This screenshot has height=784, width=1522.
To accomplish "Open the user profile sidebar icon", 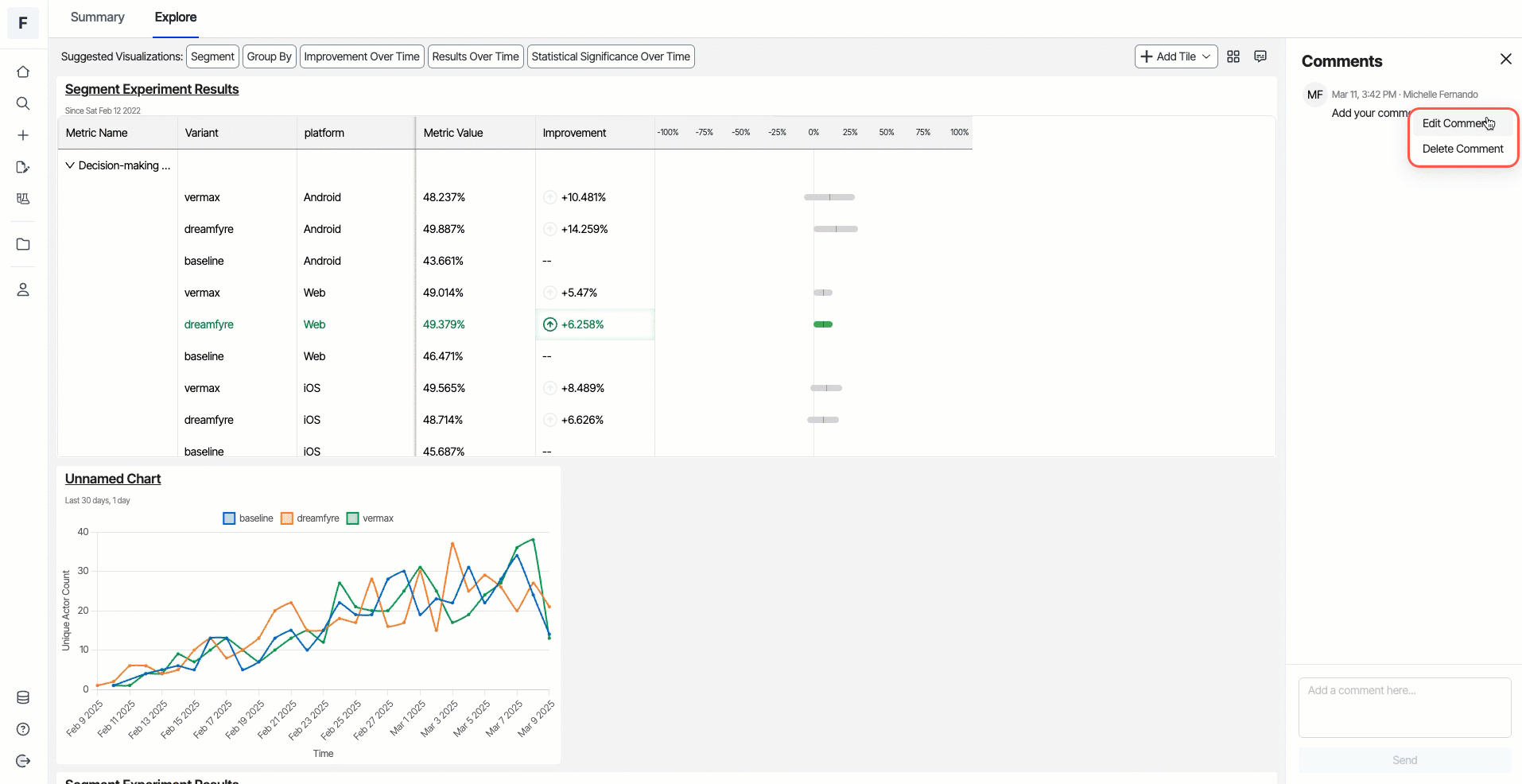I will [x=23, y=289].
